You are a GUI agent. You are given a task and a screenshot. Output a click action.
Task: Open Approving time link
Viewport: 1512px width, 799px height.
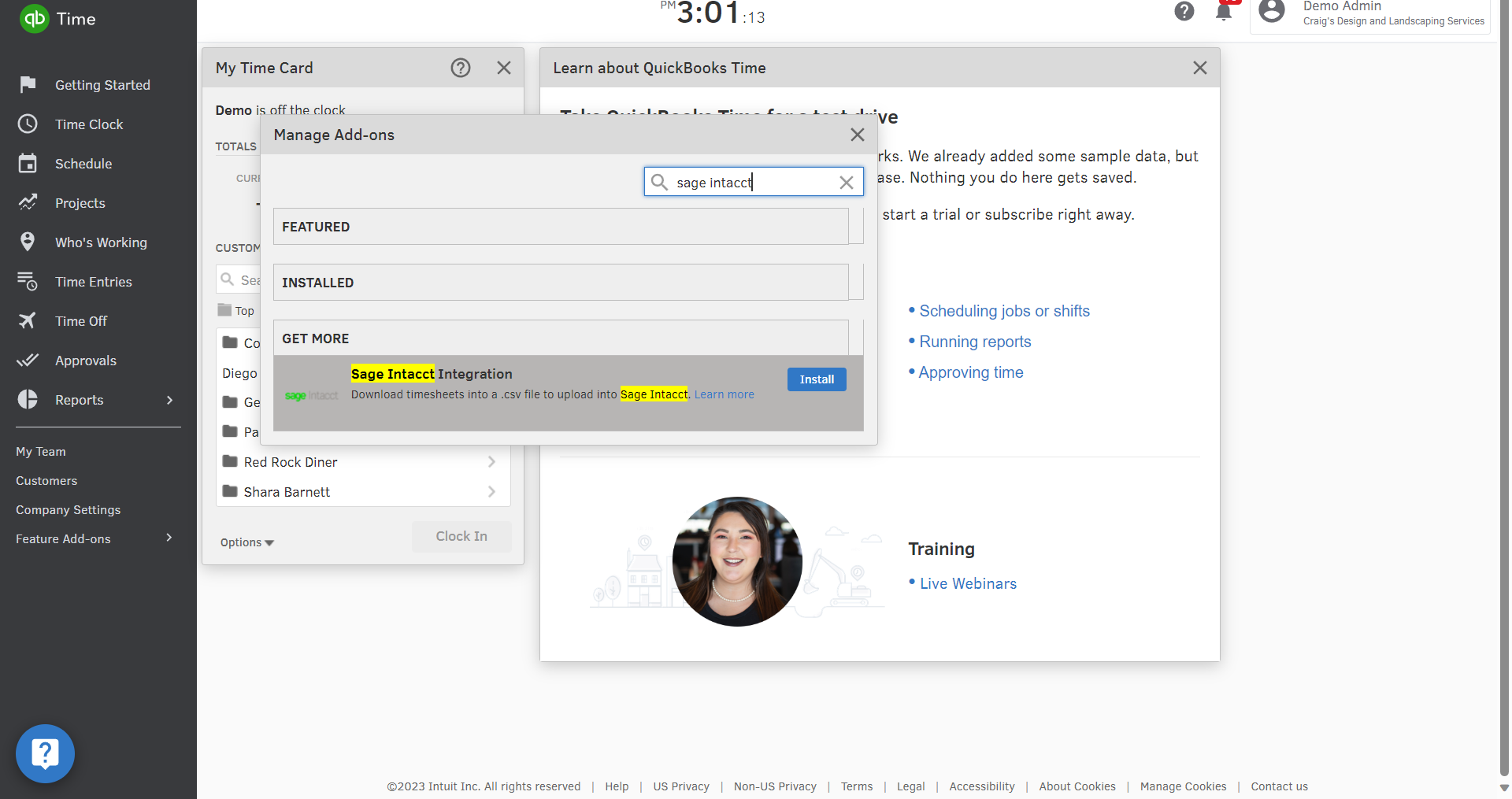pos(970,372)
